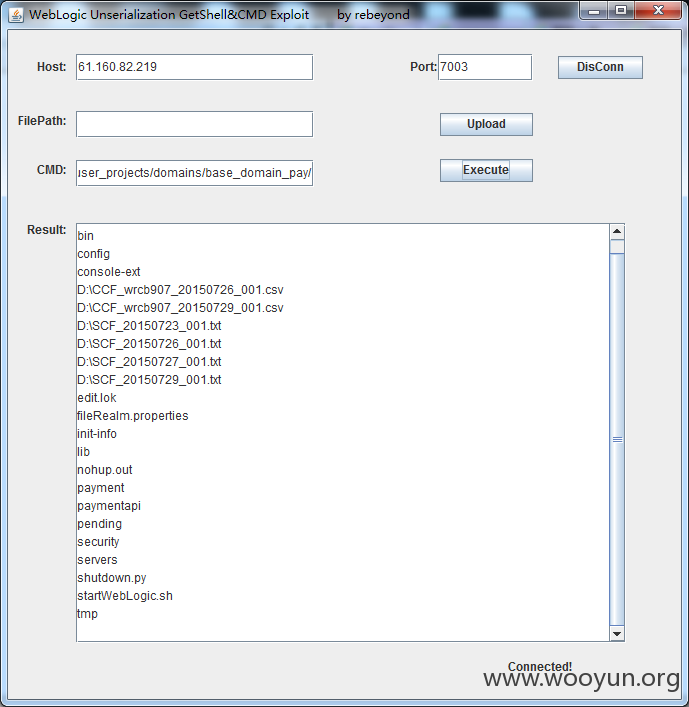This screenshot has width=689, height=707.
Task: Close the WebLogic Exploit window
Action: point(658,11)
